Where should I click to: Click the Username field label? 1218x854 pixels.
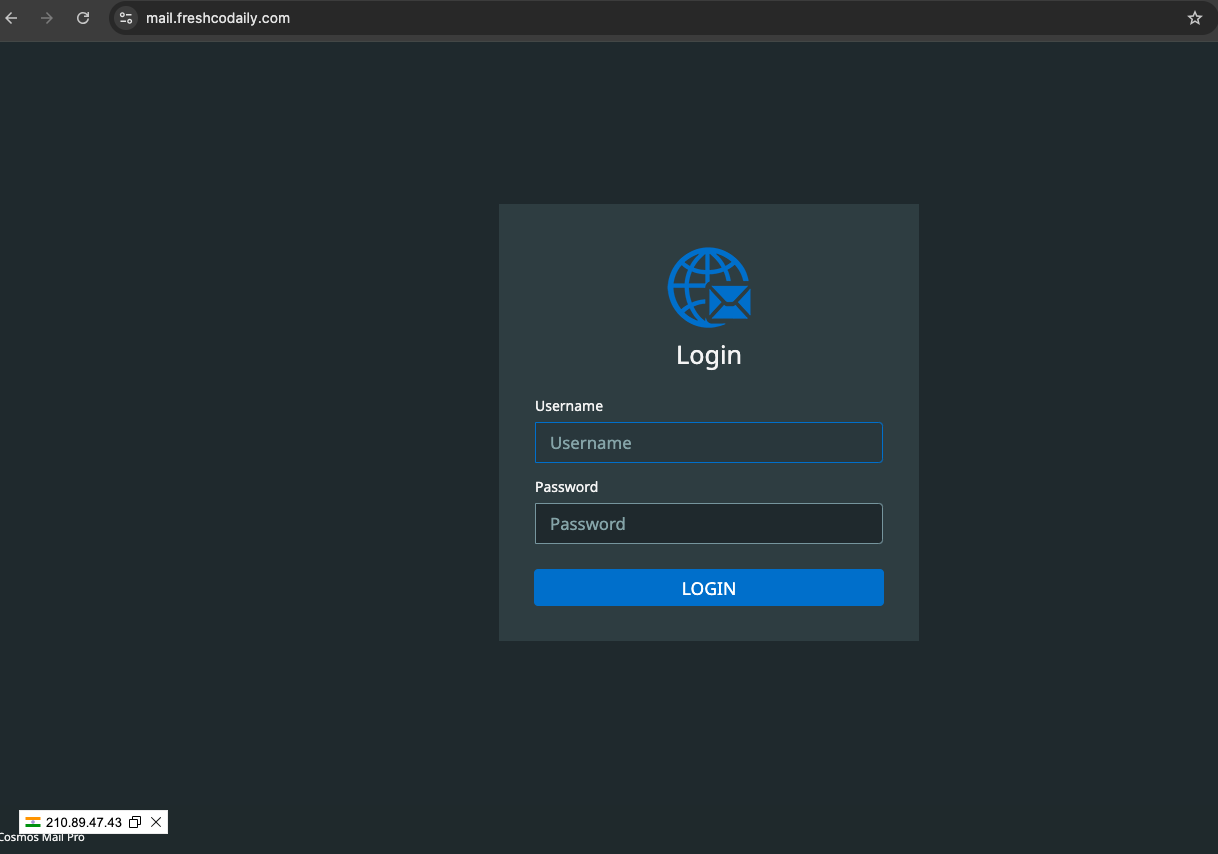pyautogui.click(x=569, y=406)
